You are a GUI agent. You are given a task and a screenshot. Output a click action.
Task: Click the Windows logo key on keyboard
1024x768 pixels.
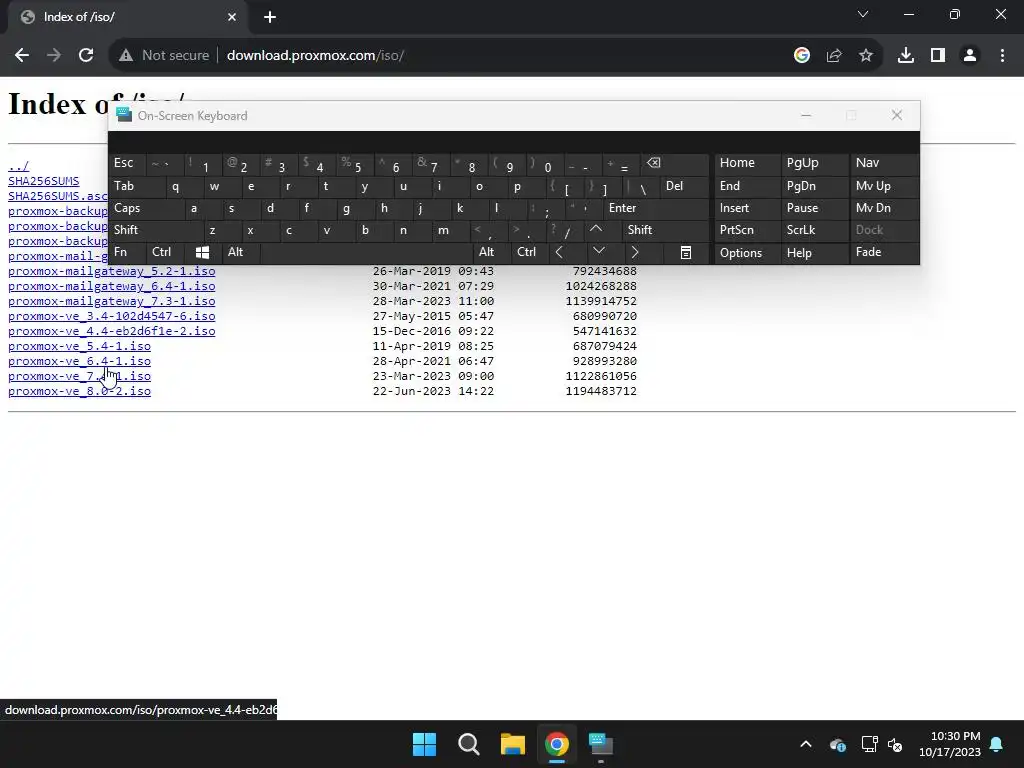click(x=202, y=252)
